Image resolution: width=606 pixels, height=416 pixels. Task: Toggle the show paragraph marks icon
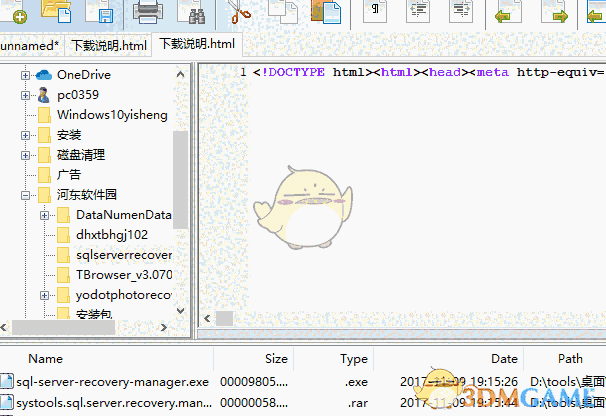coord(375,11)
